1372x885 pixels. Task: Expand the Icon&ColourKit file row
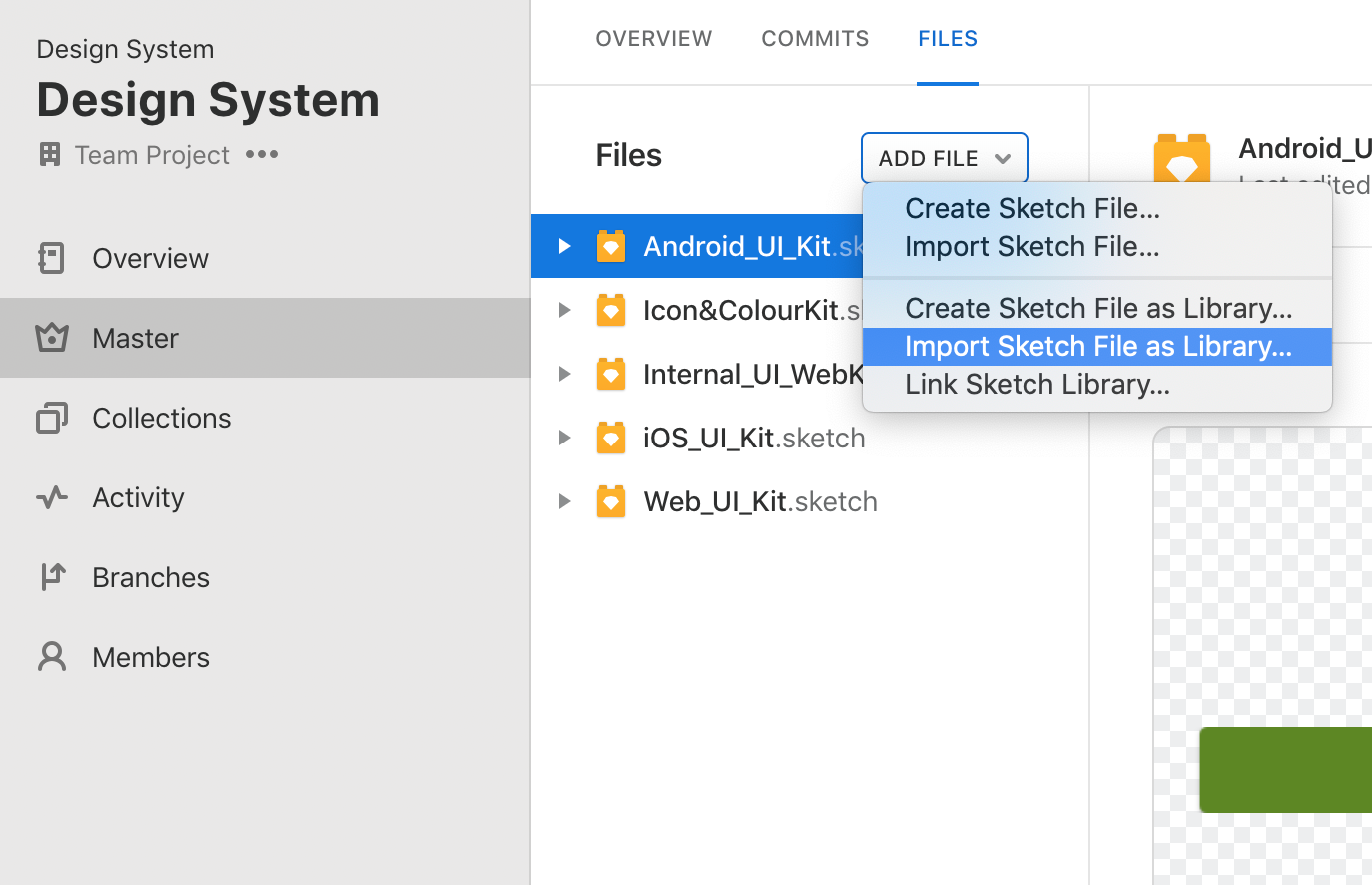click(x=564, y=310)
